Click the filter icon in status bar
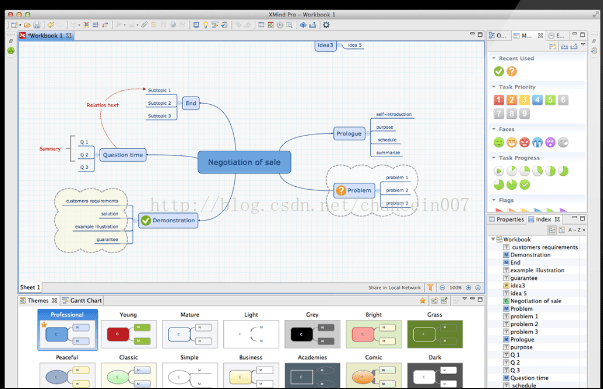Screen dimensions: 603x389 pyautogui.click(x=430, y=288)
